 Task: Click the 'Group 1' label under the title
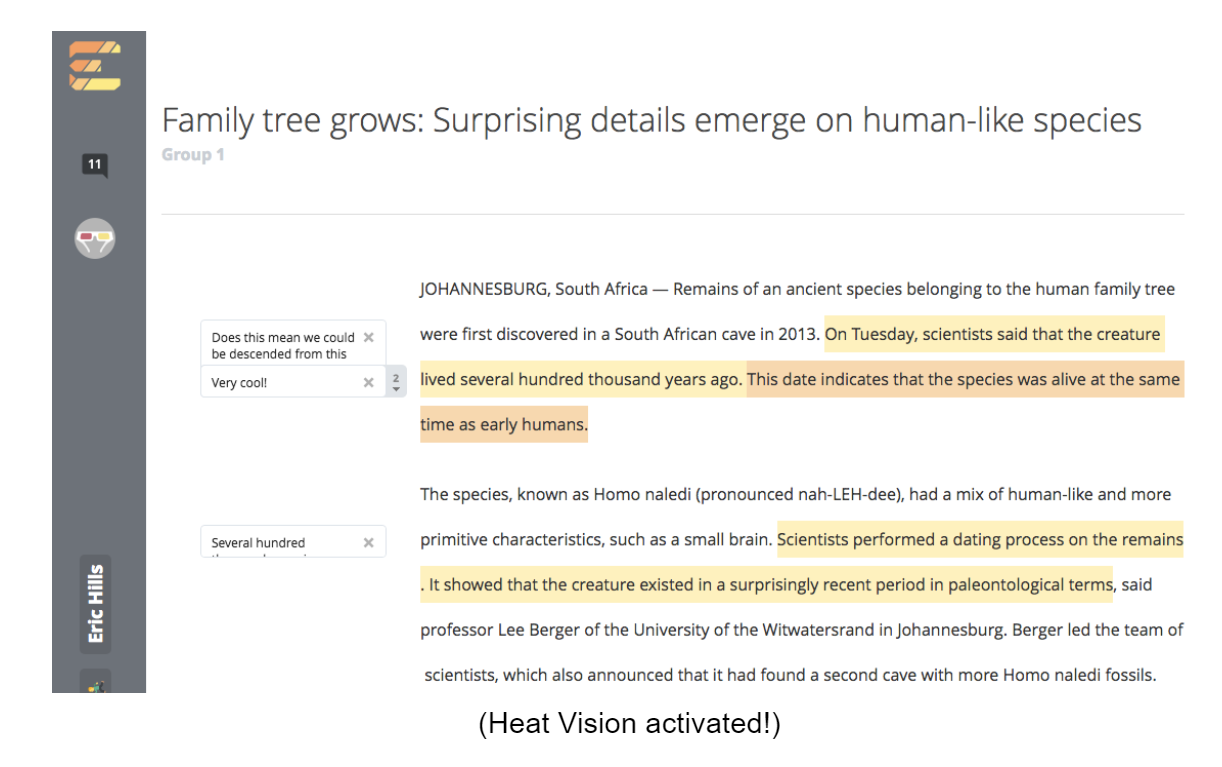[x=192, y=155]
